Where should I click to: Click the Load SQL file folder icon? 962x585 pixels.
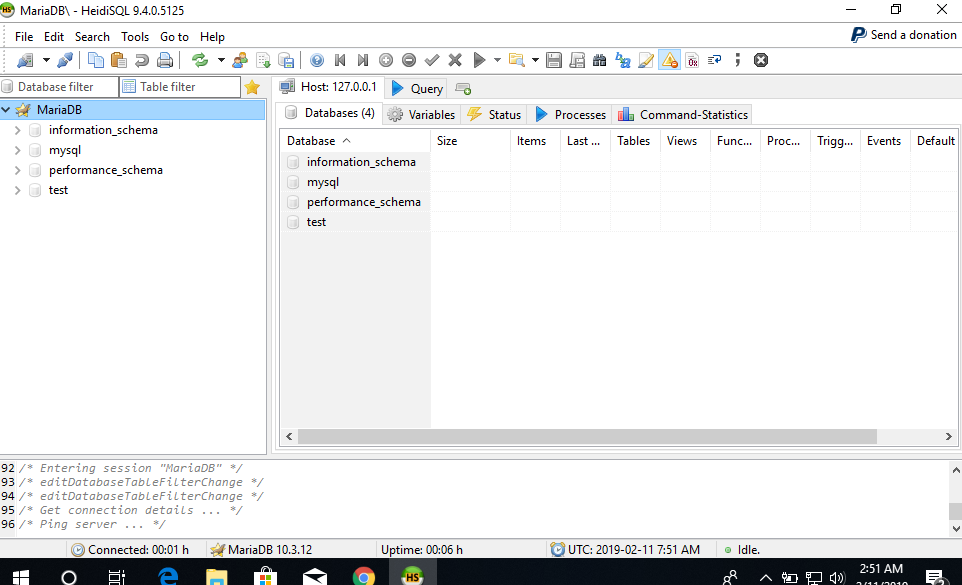517,60
